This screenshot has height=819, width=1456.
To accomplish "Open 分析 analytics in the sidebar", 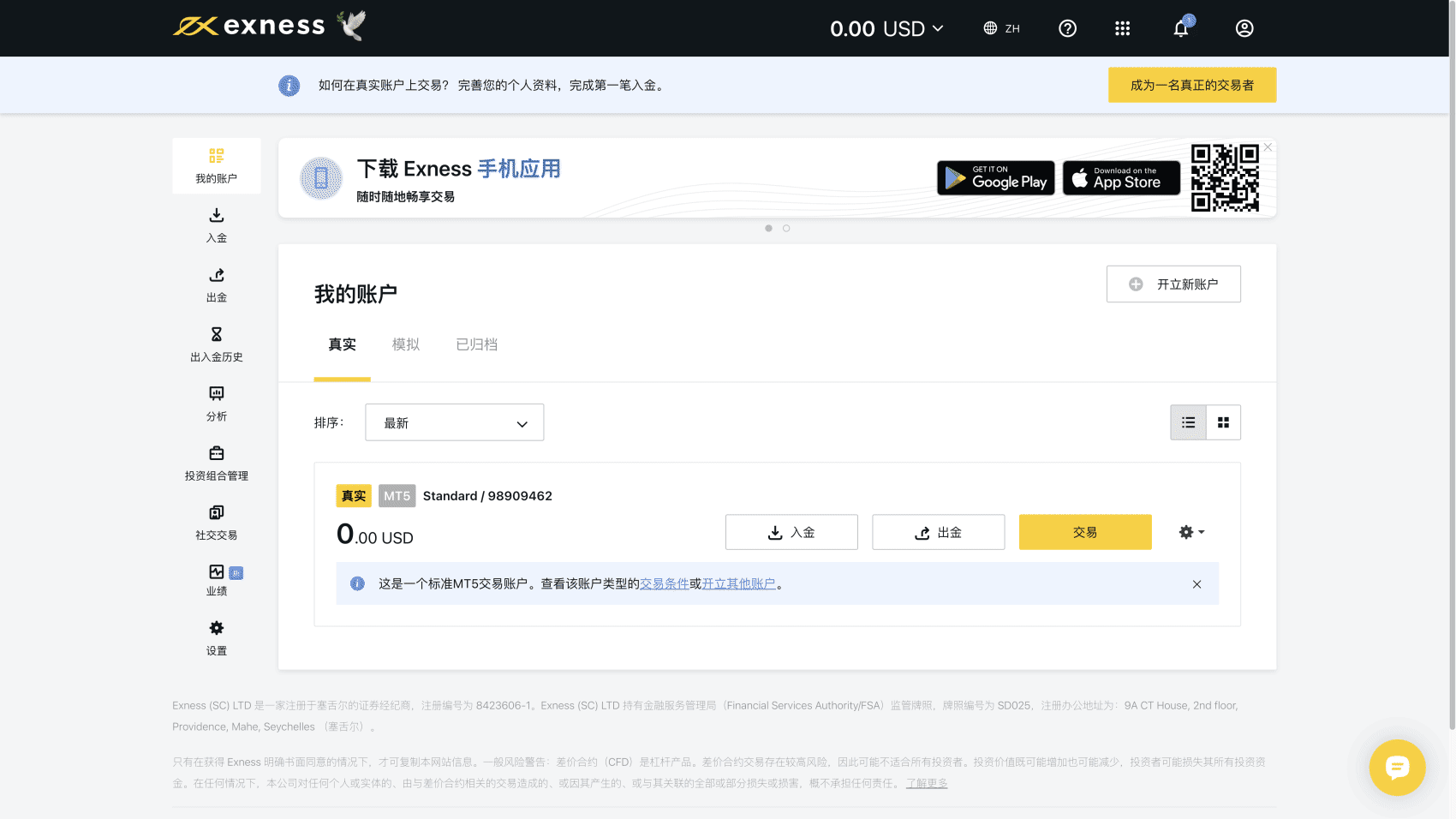I will click(217, 403).
